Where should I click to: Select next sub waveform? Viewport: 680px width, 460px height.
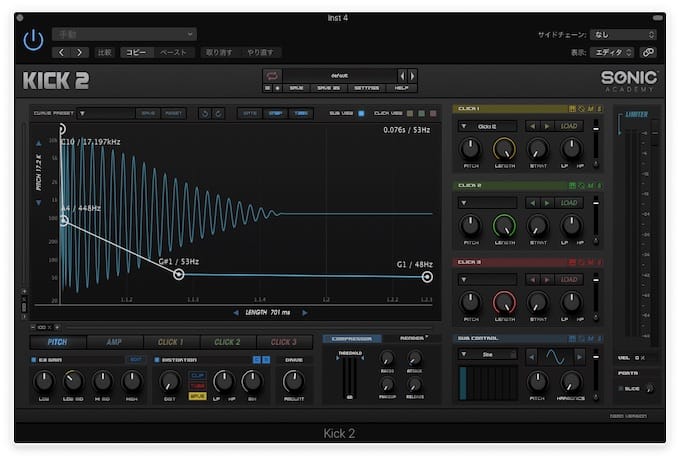point(579,357)
